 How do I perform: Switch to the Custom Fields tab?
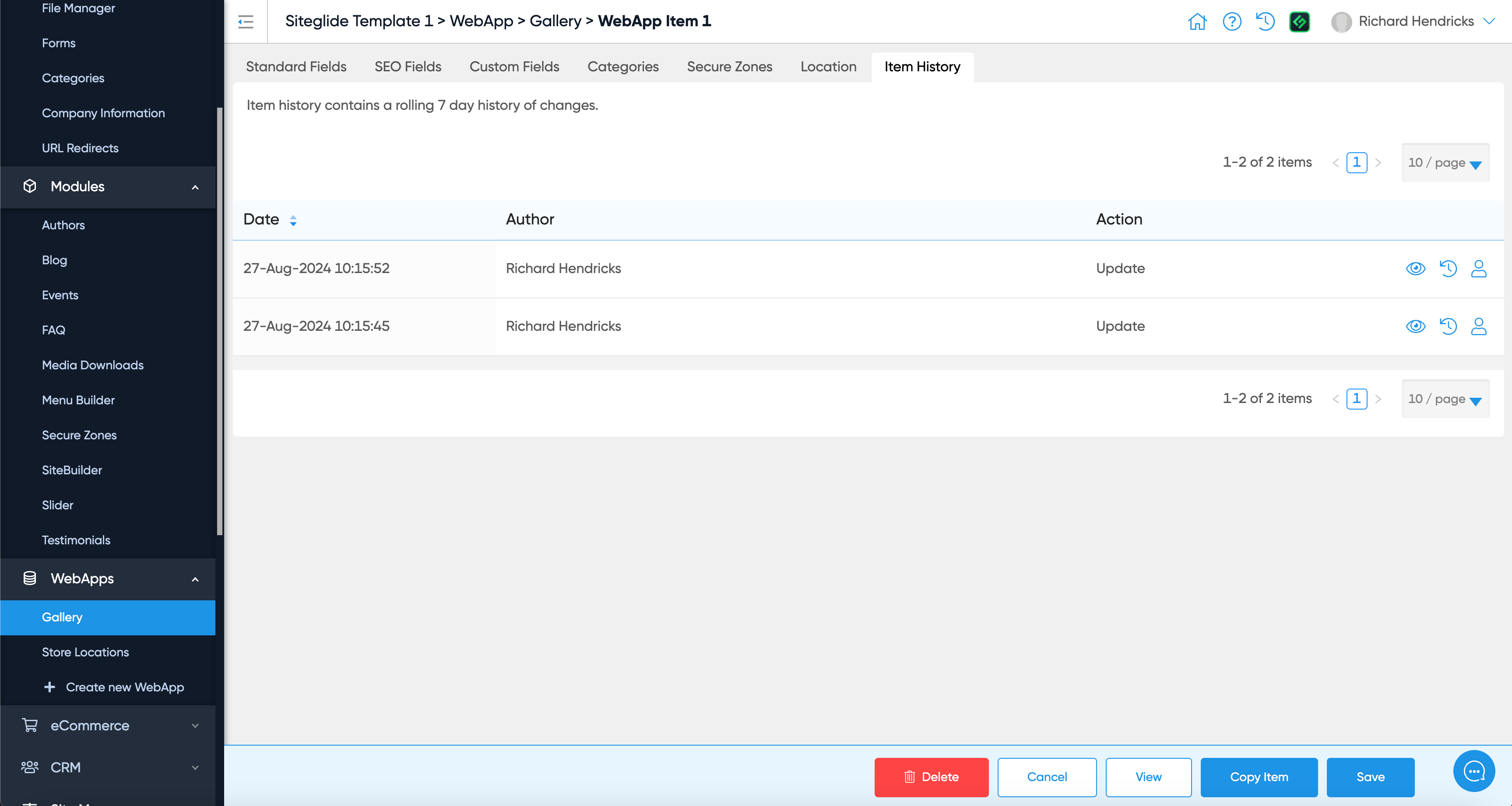pos(513,67)
